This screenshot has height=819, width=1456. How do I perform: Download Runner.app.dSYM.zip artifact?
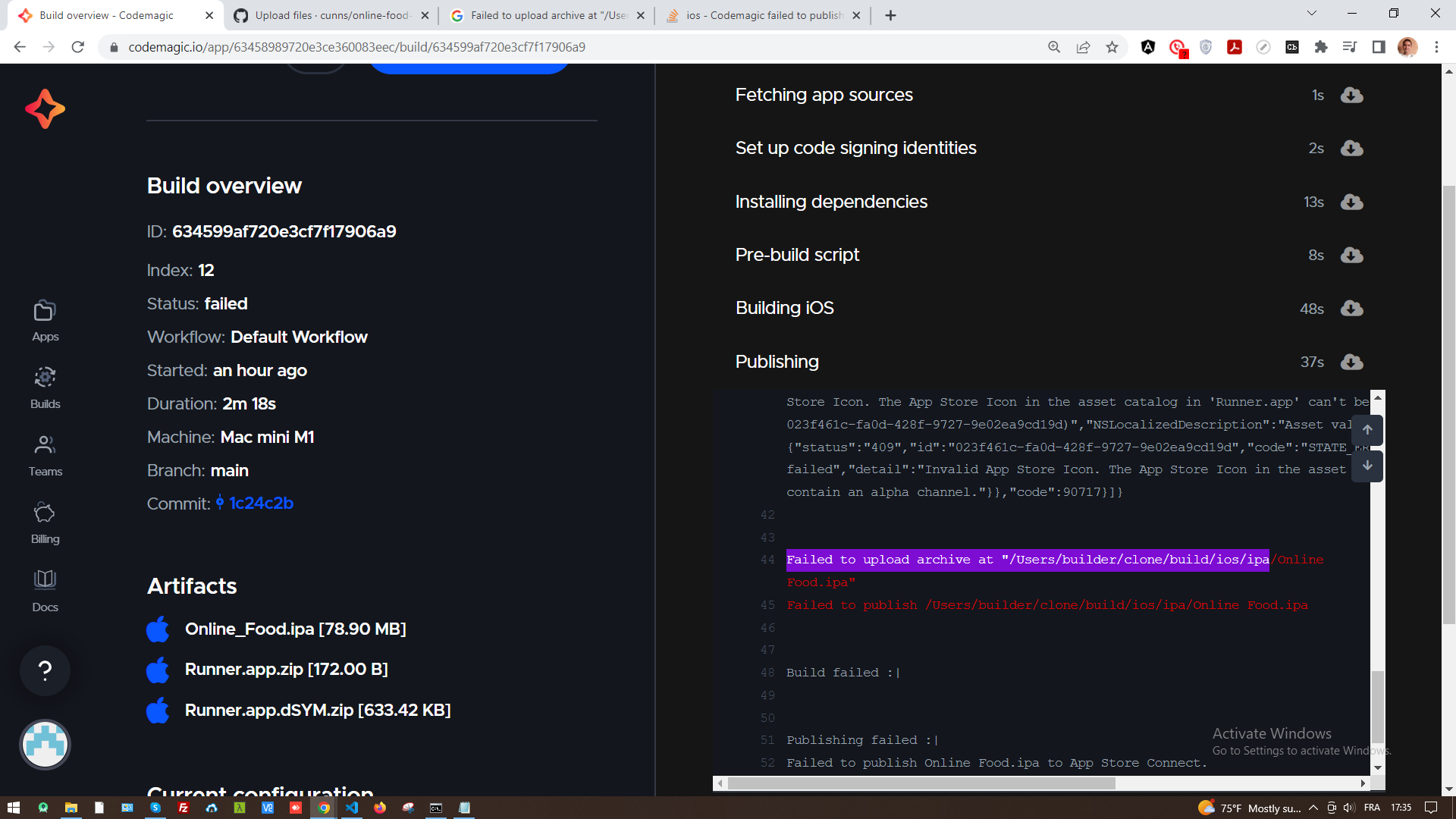tap(318, 711)
